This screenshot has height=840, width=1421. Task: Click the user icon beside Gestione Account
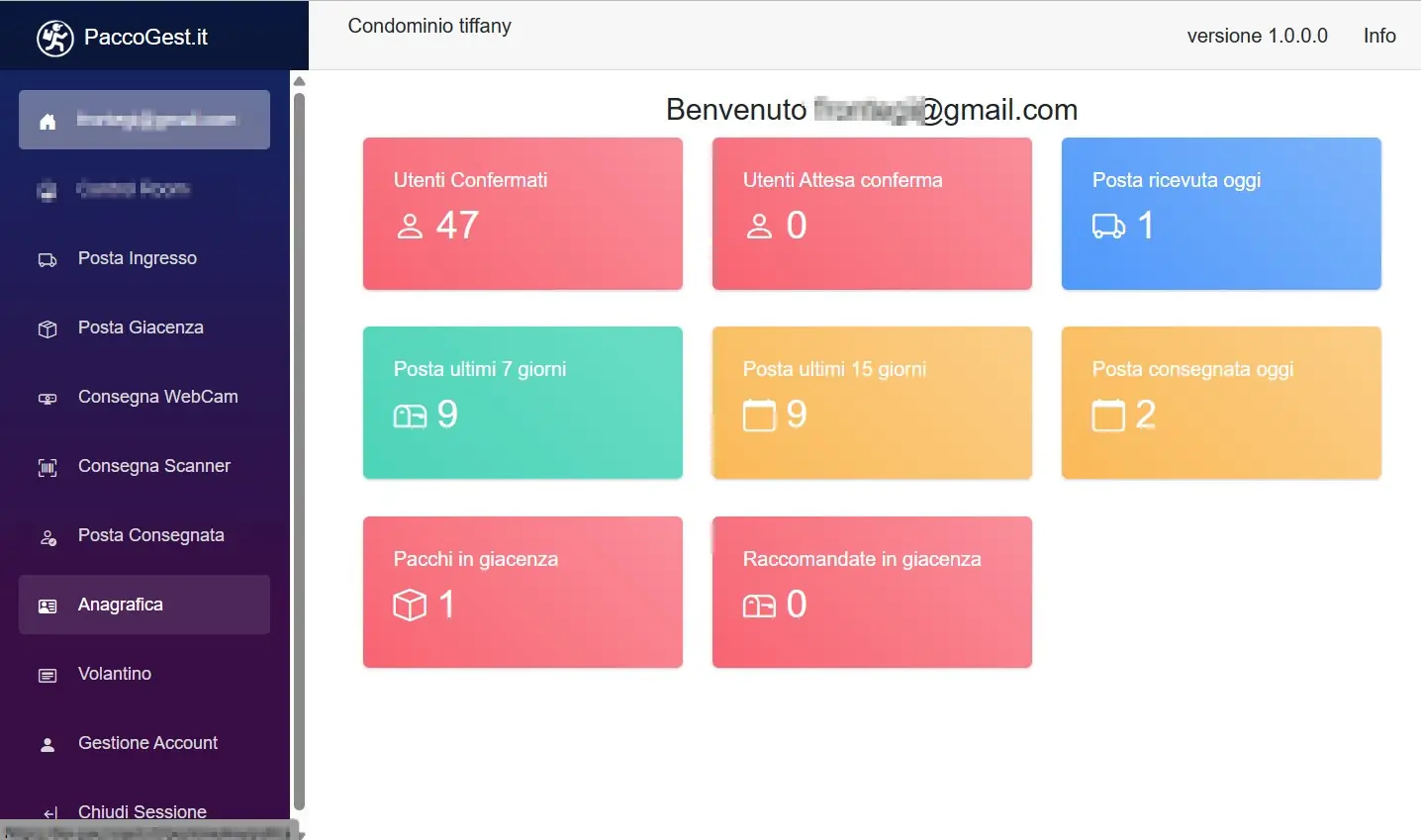point(47,745)
